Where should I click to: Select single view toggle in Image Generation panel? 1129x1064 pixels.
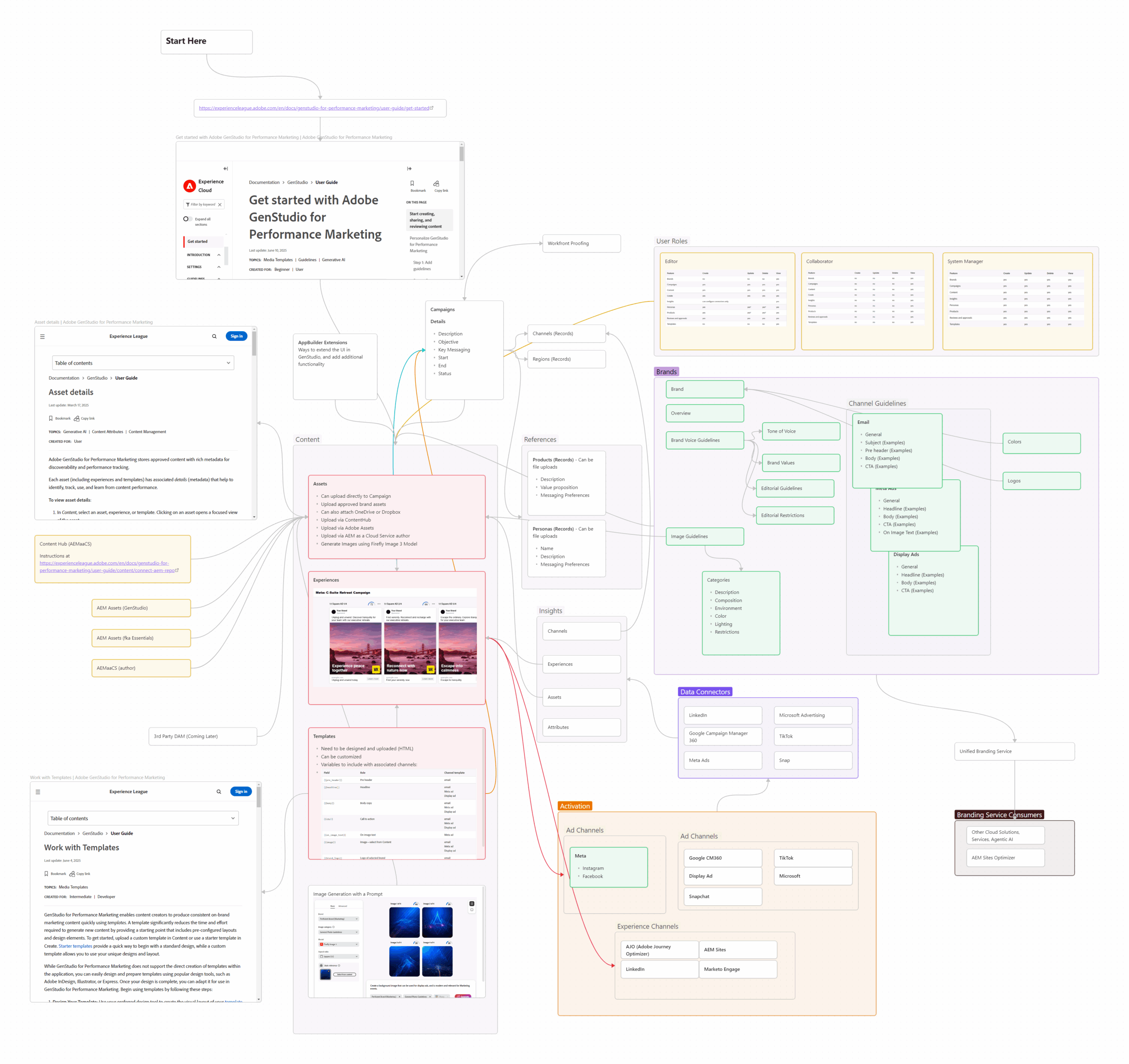tap(471, 910)
